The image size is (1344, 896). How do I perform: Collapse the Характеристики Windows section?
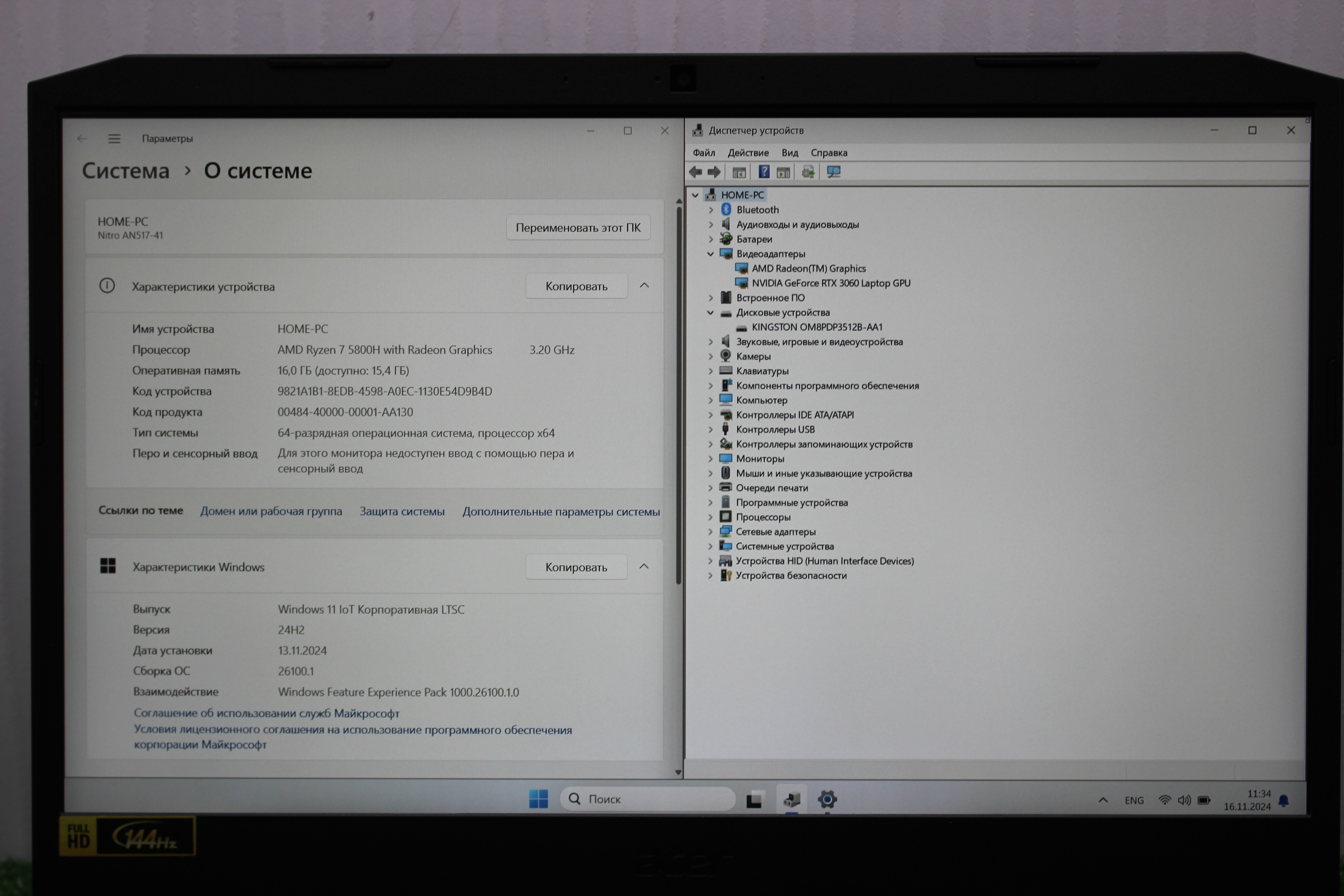tap(644, 566)
